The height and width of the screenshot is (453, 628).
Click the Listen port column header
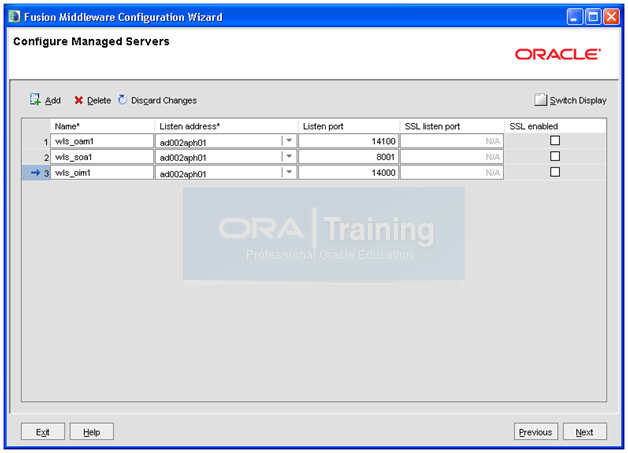coord(349,126)
